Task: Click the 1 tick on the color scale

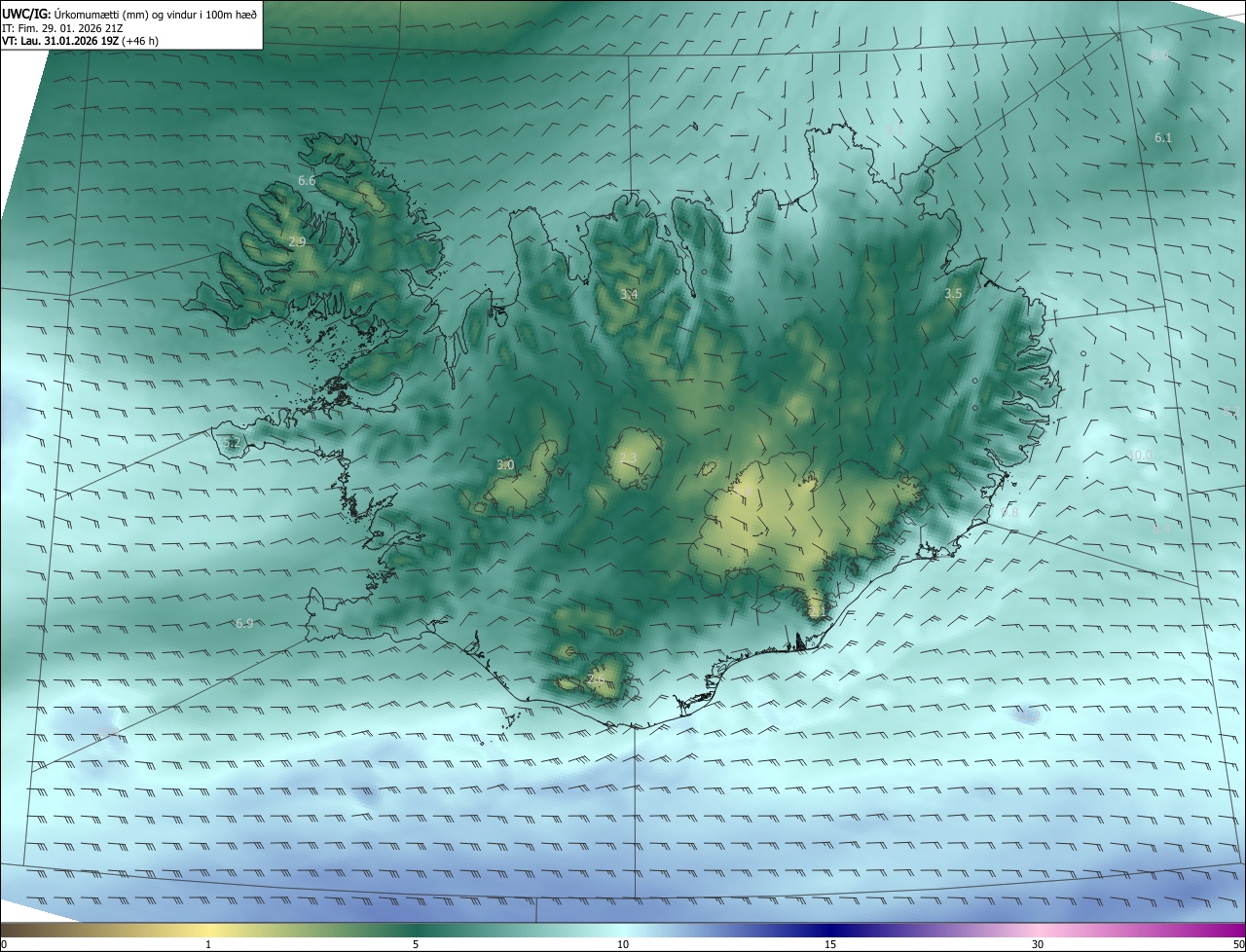Action: pyautogui.click(x=208, y=944)
